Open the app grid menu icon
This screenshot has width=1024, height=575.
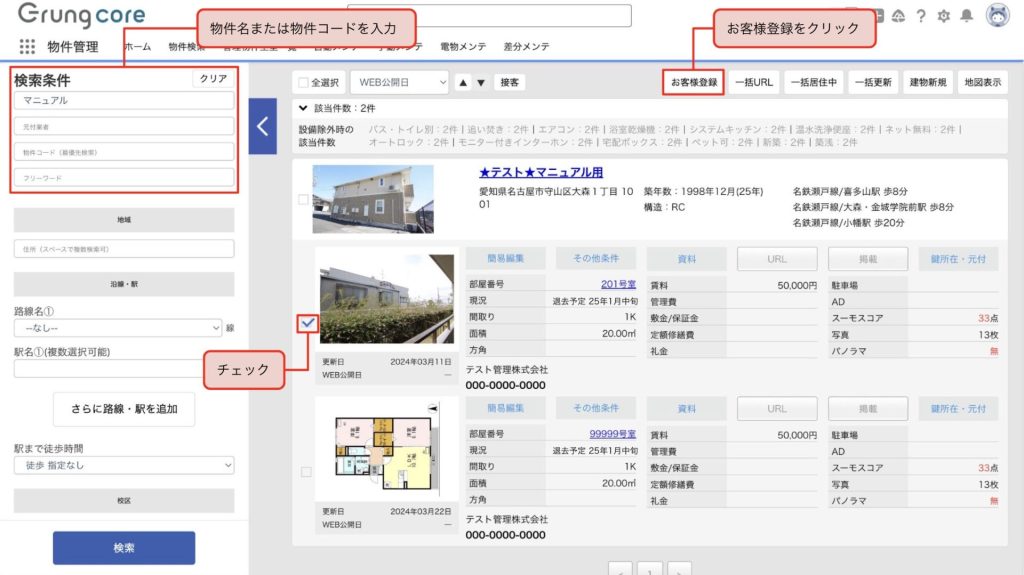coord(27,47)
